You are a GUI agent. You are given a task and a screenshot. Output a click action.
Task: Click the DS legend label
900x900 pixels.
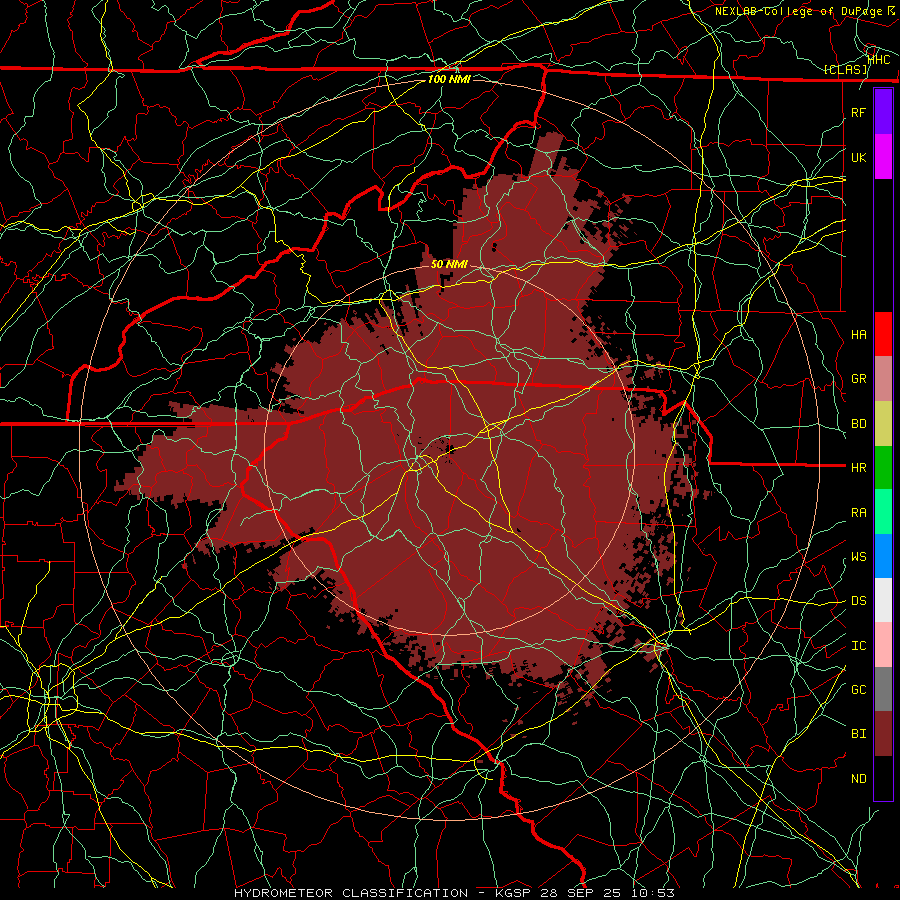pyautogui.click(x=859, y=601)
